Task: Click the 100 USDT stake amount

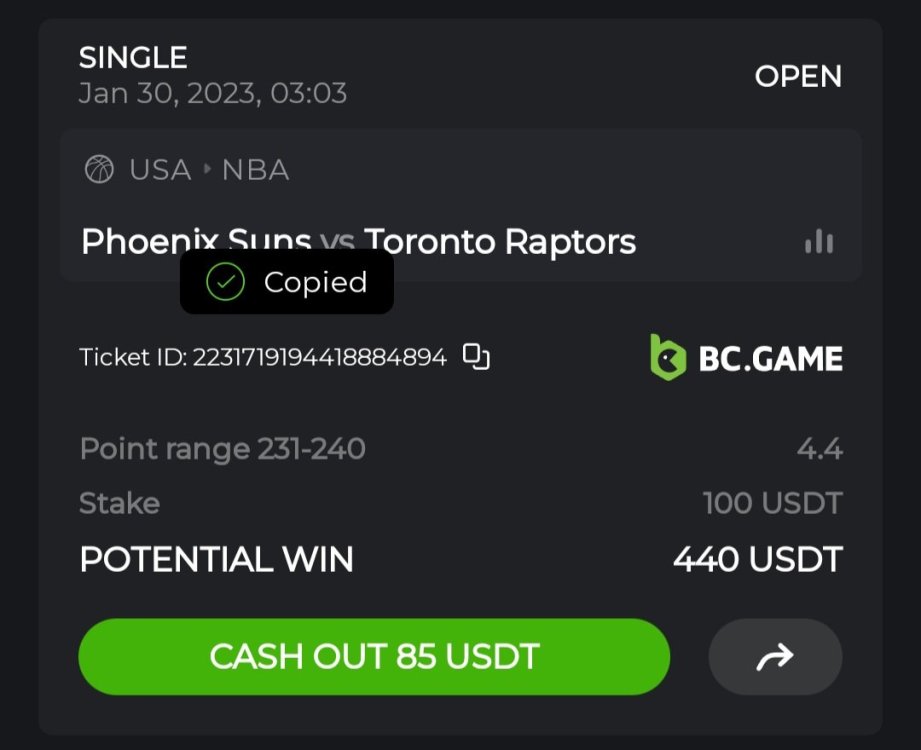Action: [x=772, y=503]
